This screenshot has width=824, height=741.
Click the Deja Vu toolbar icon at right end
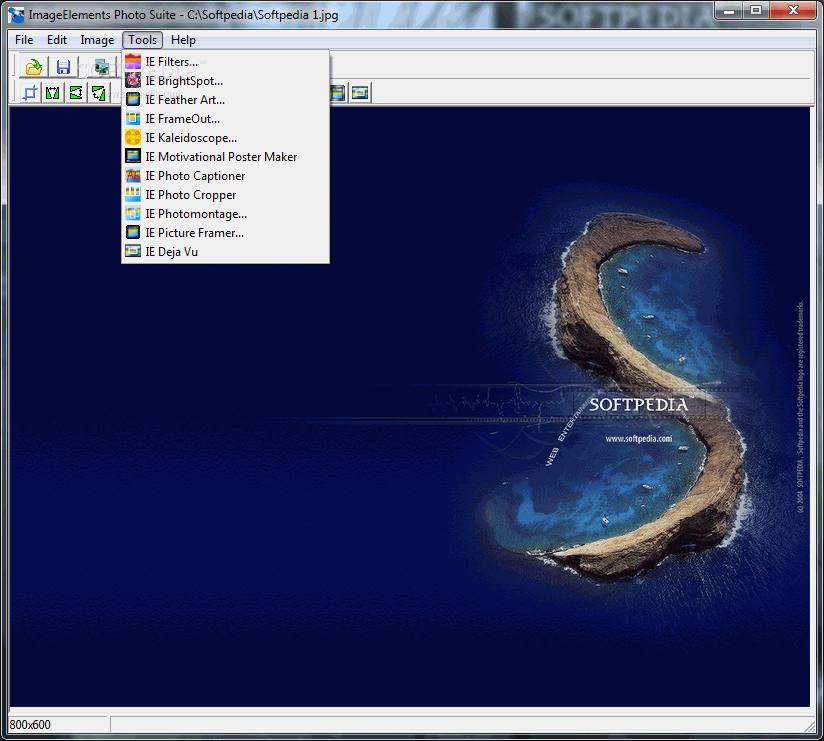(360, 93)
